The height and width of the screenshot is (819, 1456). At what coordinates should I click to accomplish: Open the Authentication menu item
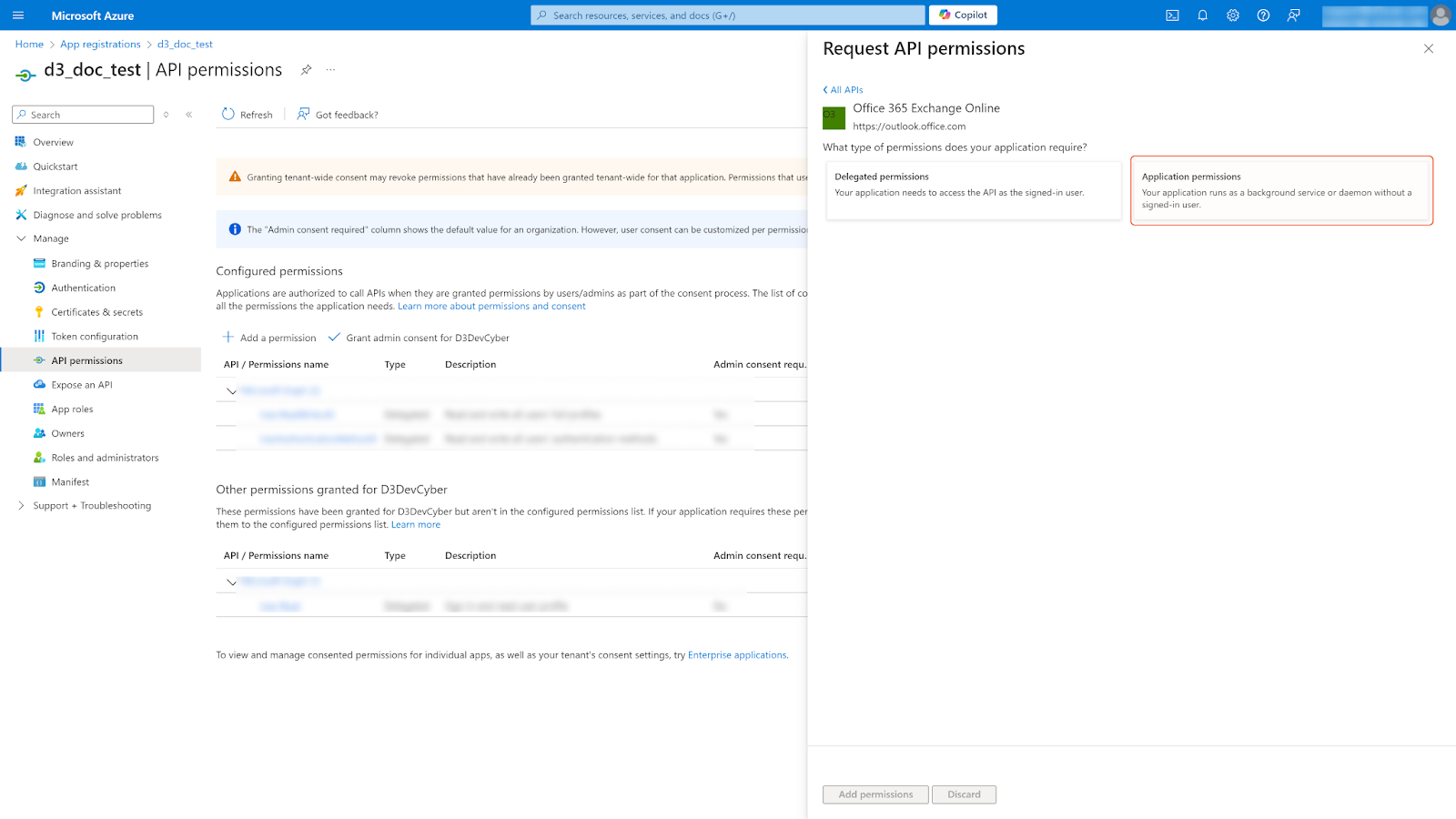tap(83, 288)
